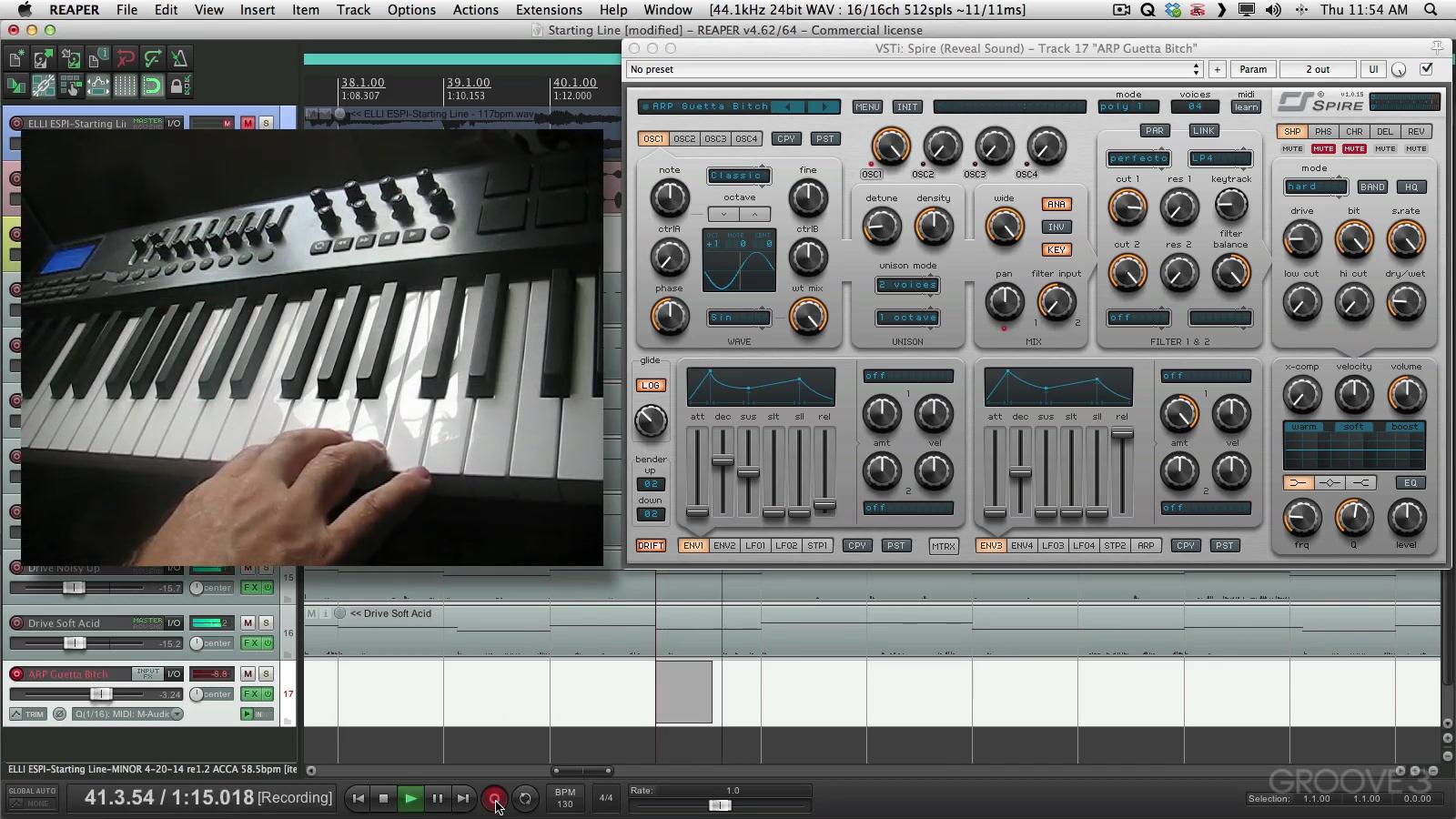Solo the ARP Guetta Bitch track
Screen dimensions: 1456x819
[x=266, y=674]
